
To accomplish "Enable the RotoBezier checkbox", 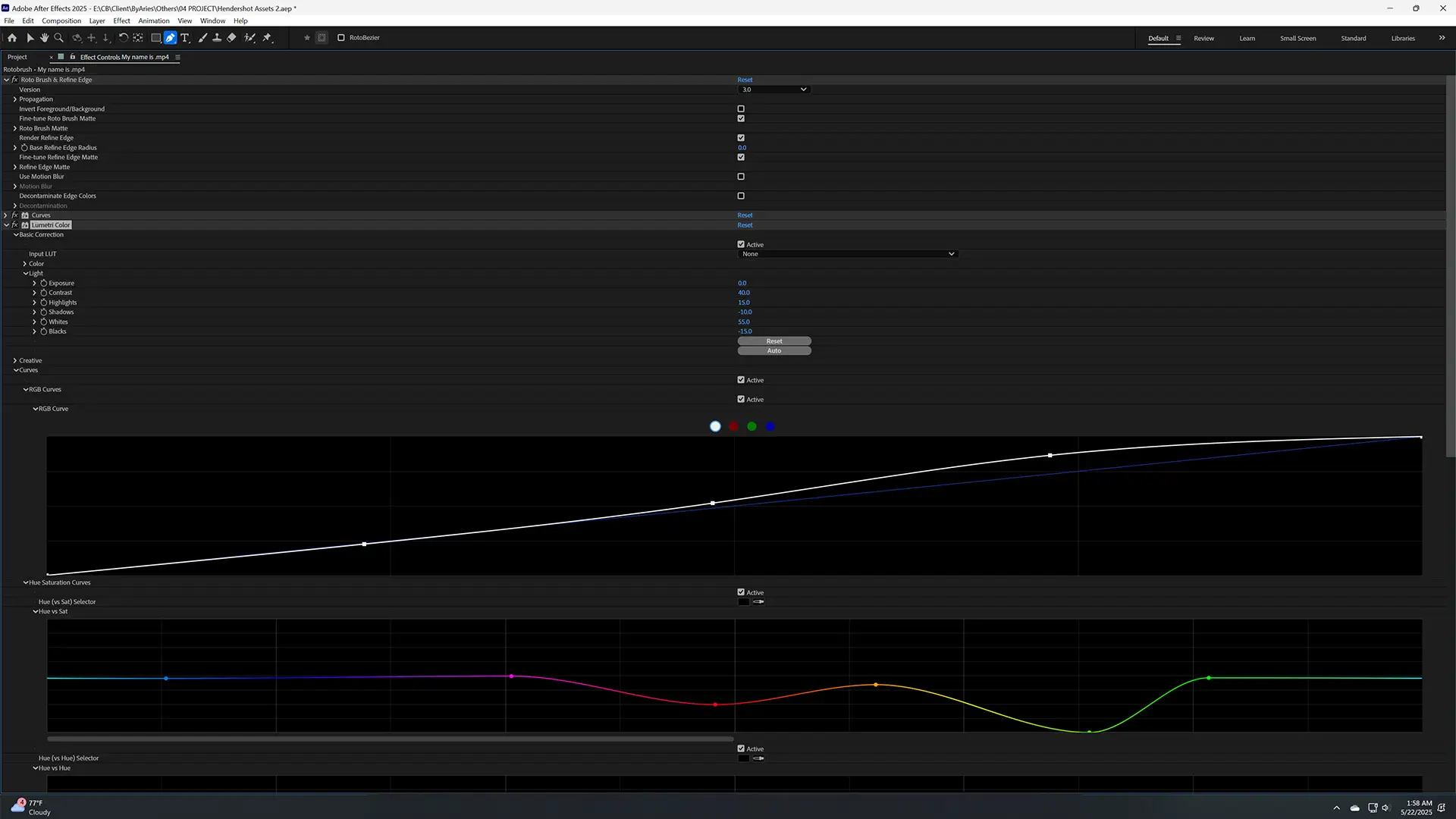I will point(341,37).
